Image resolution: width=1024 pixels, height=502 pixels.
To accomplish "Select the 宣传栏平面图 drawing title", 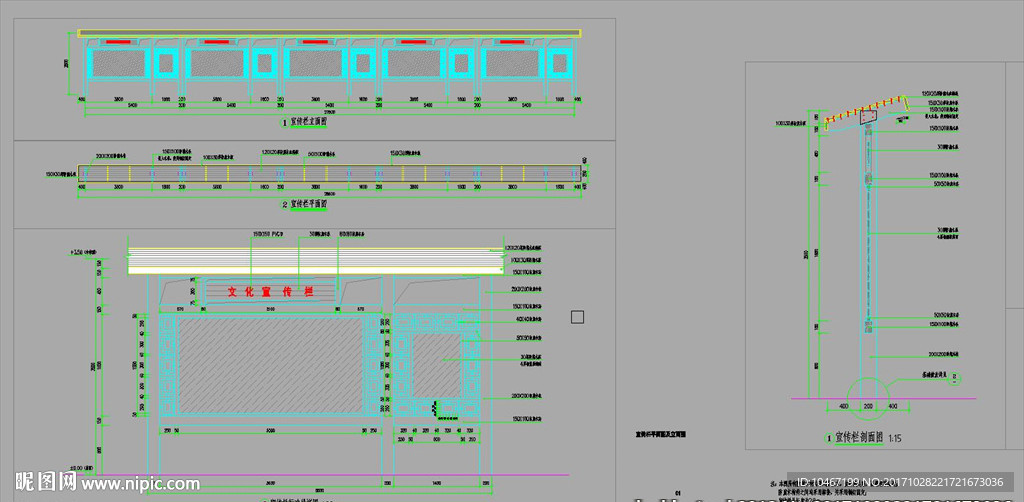I will 309,204.
